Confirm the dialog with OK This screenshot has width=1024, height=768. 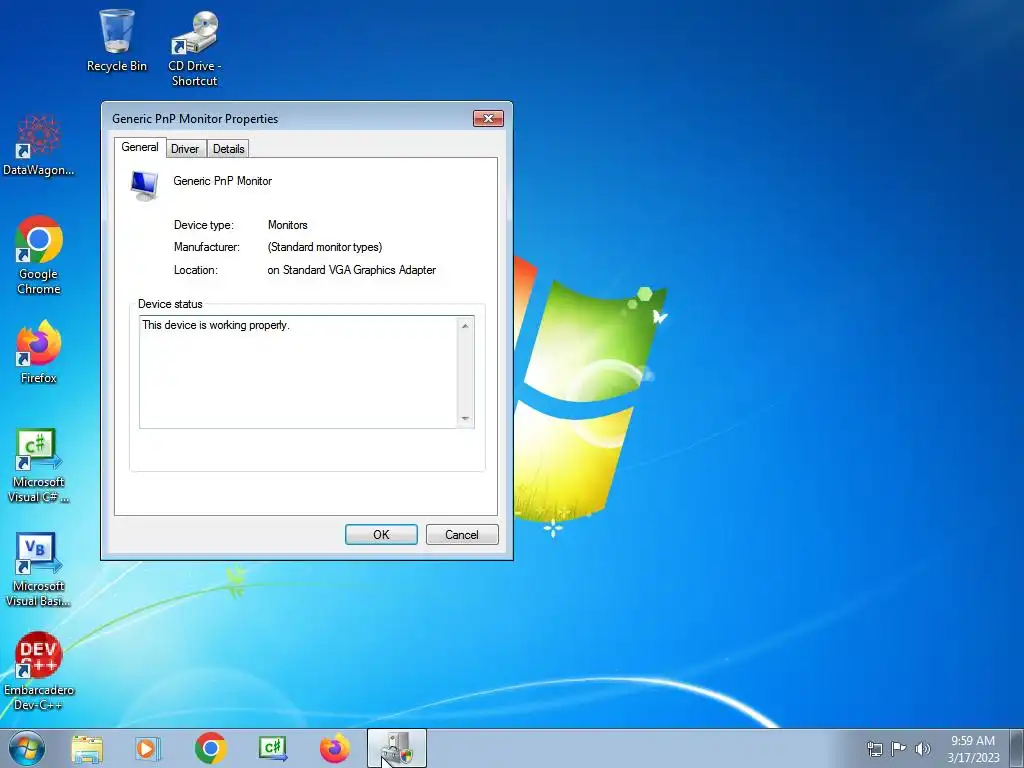(x=381, y=535)
